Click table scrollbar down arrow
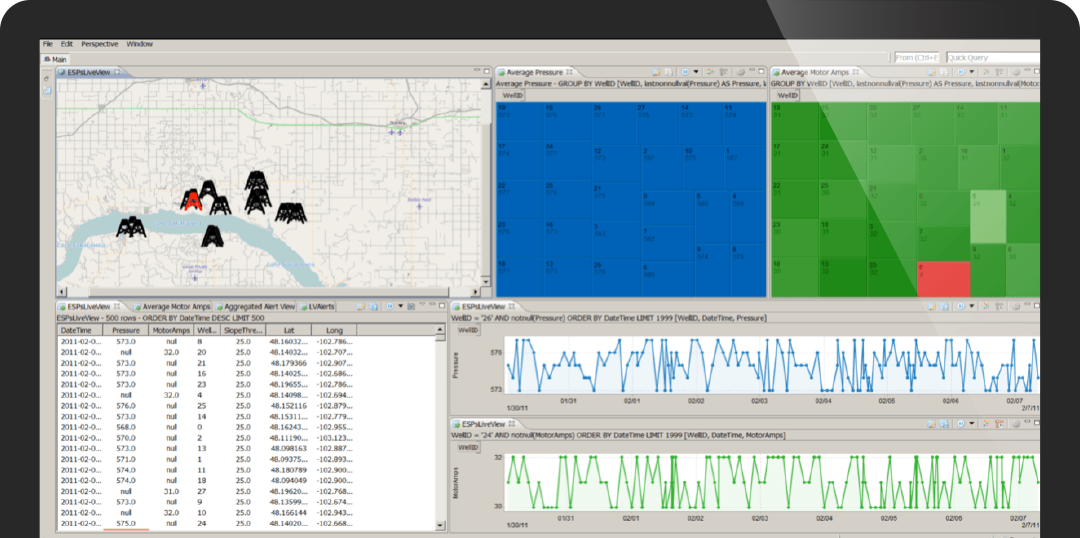This screenshot has width=1080, height=538. (441, 526)
